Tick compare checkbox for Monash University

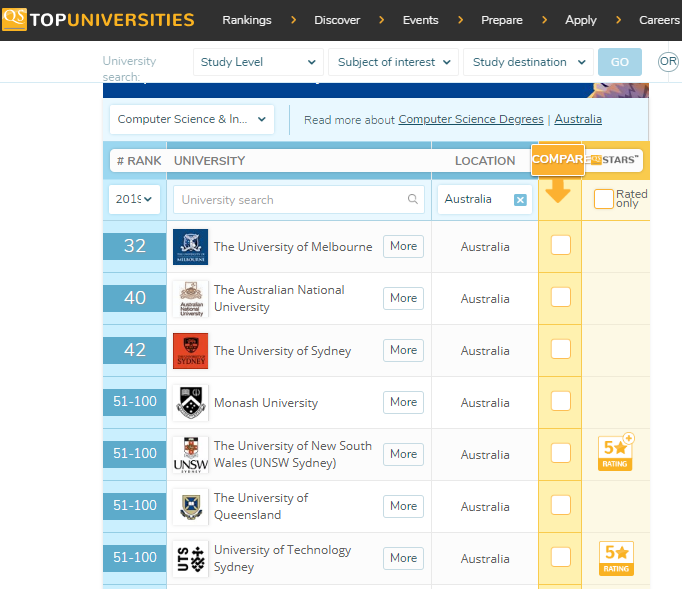(x=561, y=401)
